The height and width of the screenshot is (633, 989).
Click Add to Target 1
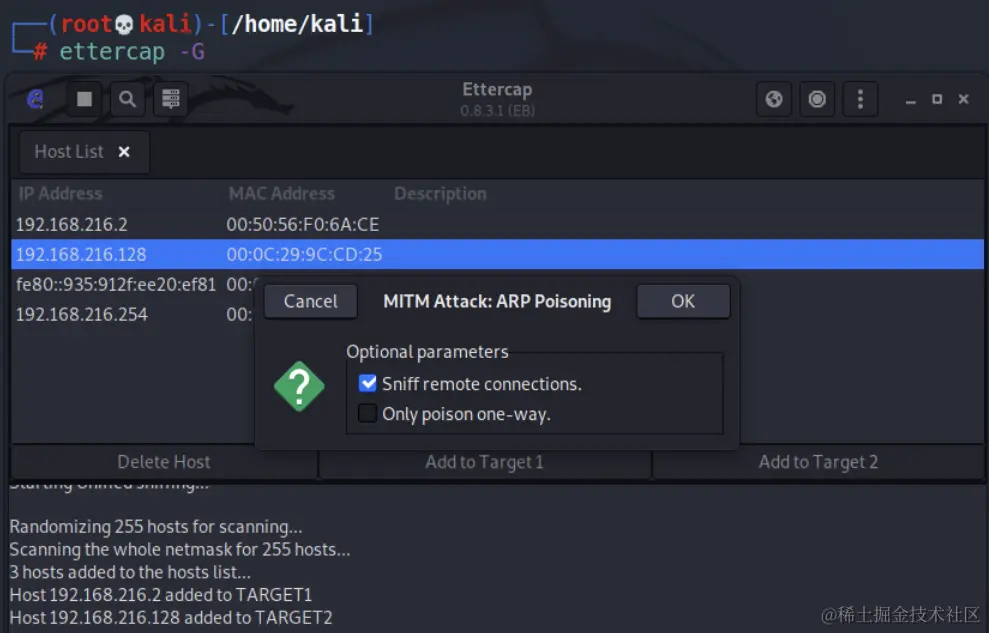pyautogui.click(x=484, y=462)
